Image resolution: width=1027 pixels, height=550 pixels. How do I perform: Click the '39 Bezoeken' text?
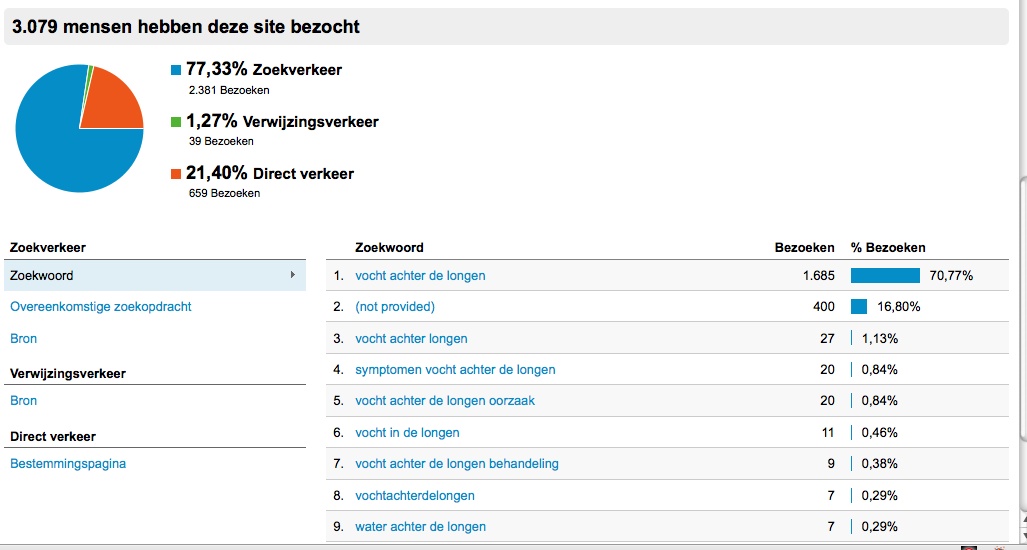[221, 141]
